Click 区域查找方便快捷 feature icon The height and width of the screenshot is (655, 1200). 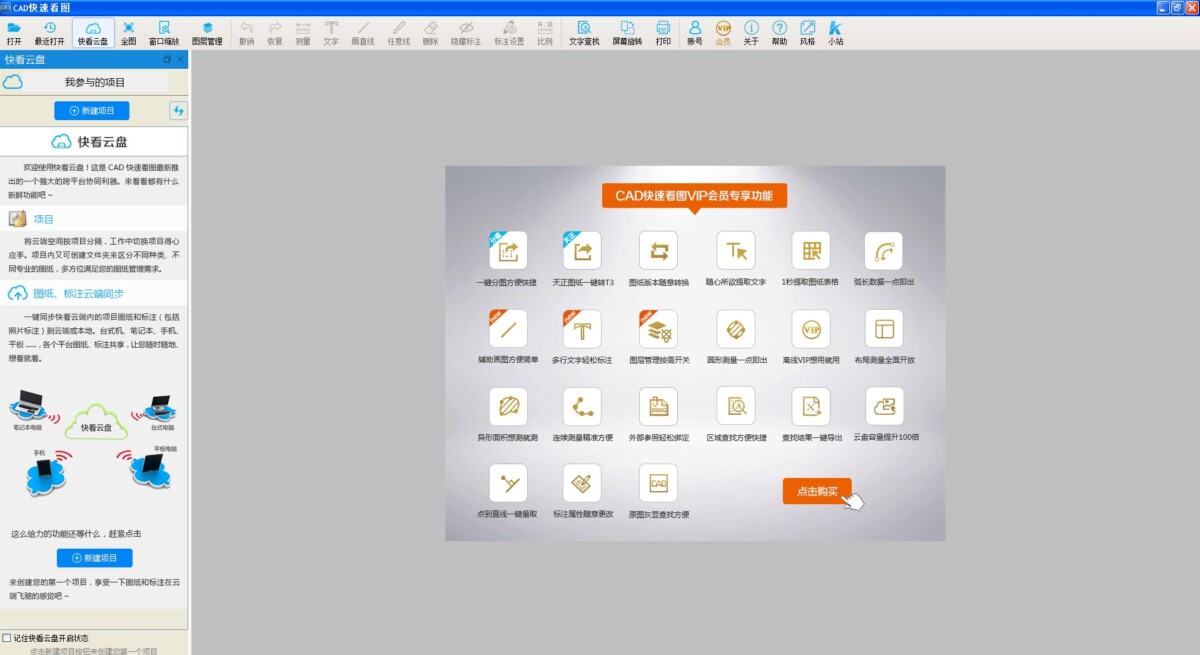(736, 406)
